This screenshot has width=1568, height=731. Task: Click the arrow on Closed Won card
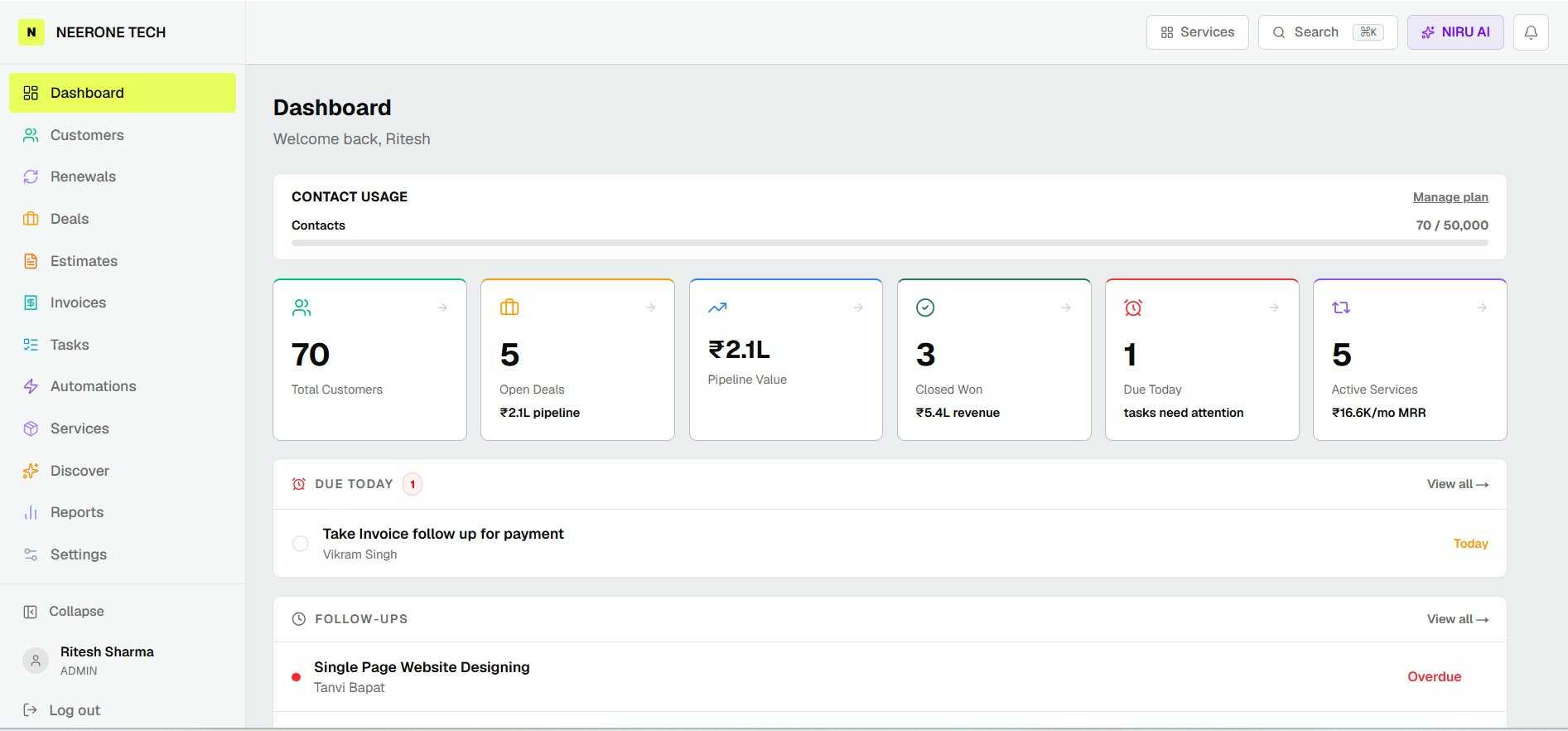click(1066, 307)
